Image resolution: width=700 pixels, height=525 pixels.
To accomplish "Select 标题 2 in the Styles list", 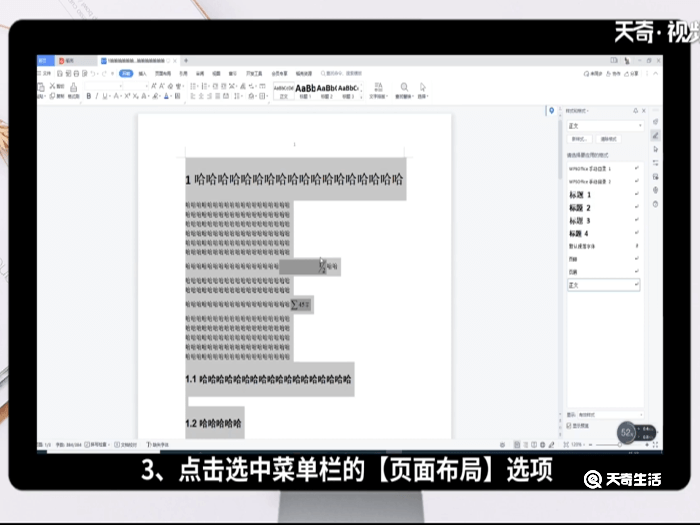I will pyautogui.click(x=604, y=208).
